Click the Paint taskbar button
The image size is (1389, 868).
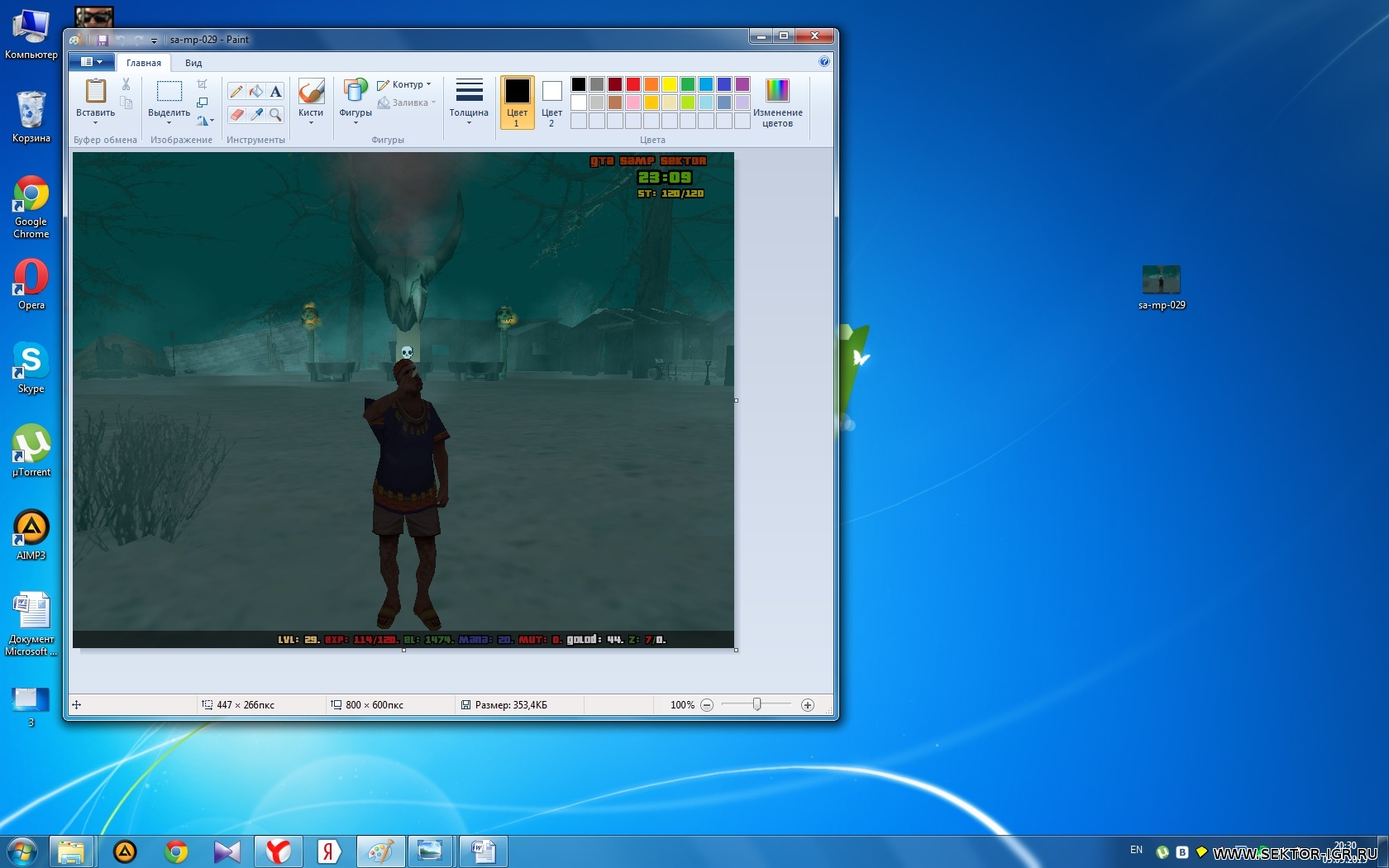[380, 851]
